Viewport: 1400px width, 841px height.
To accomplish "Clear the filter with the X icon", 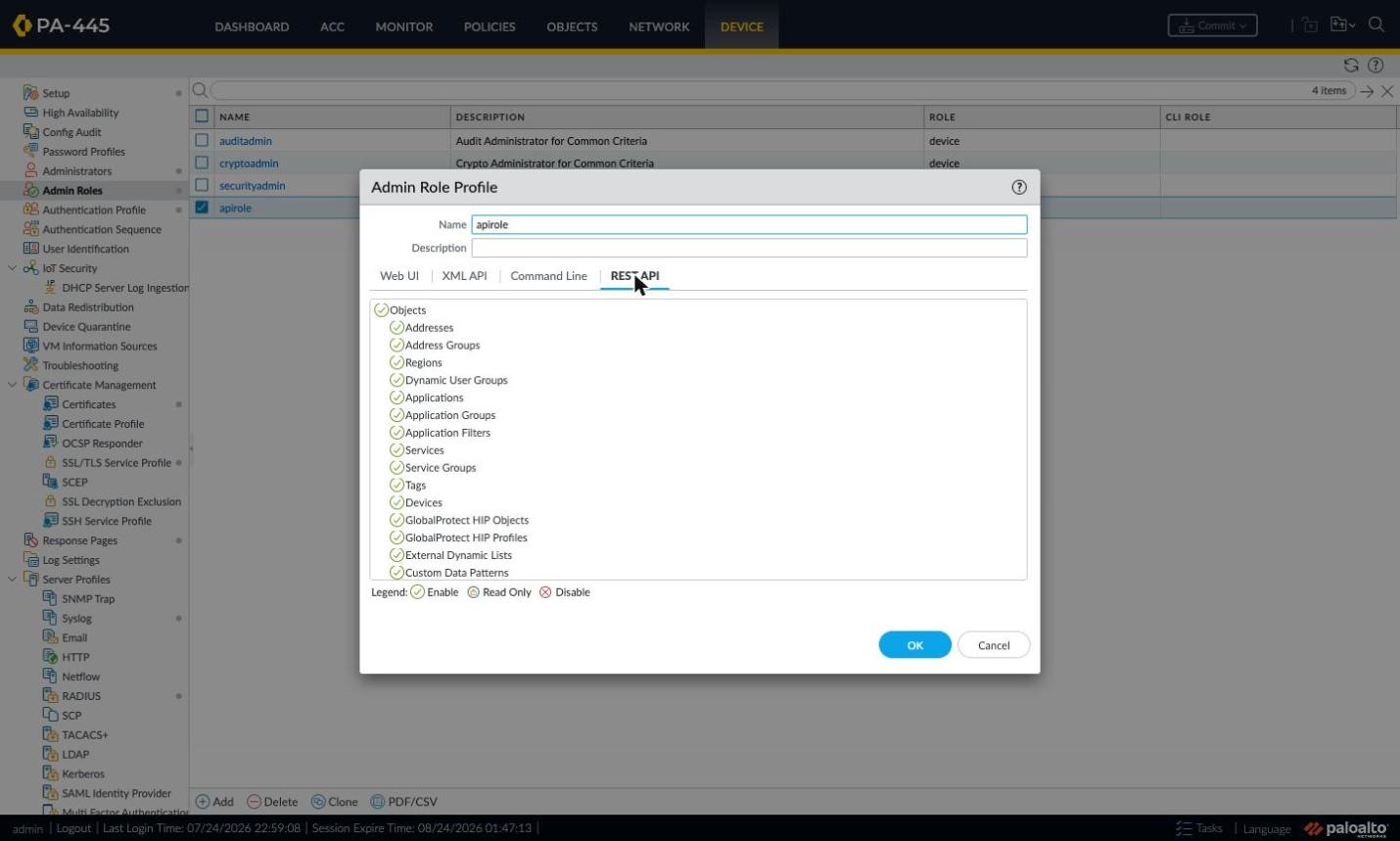I will pos(1387,91).
